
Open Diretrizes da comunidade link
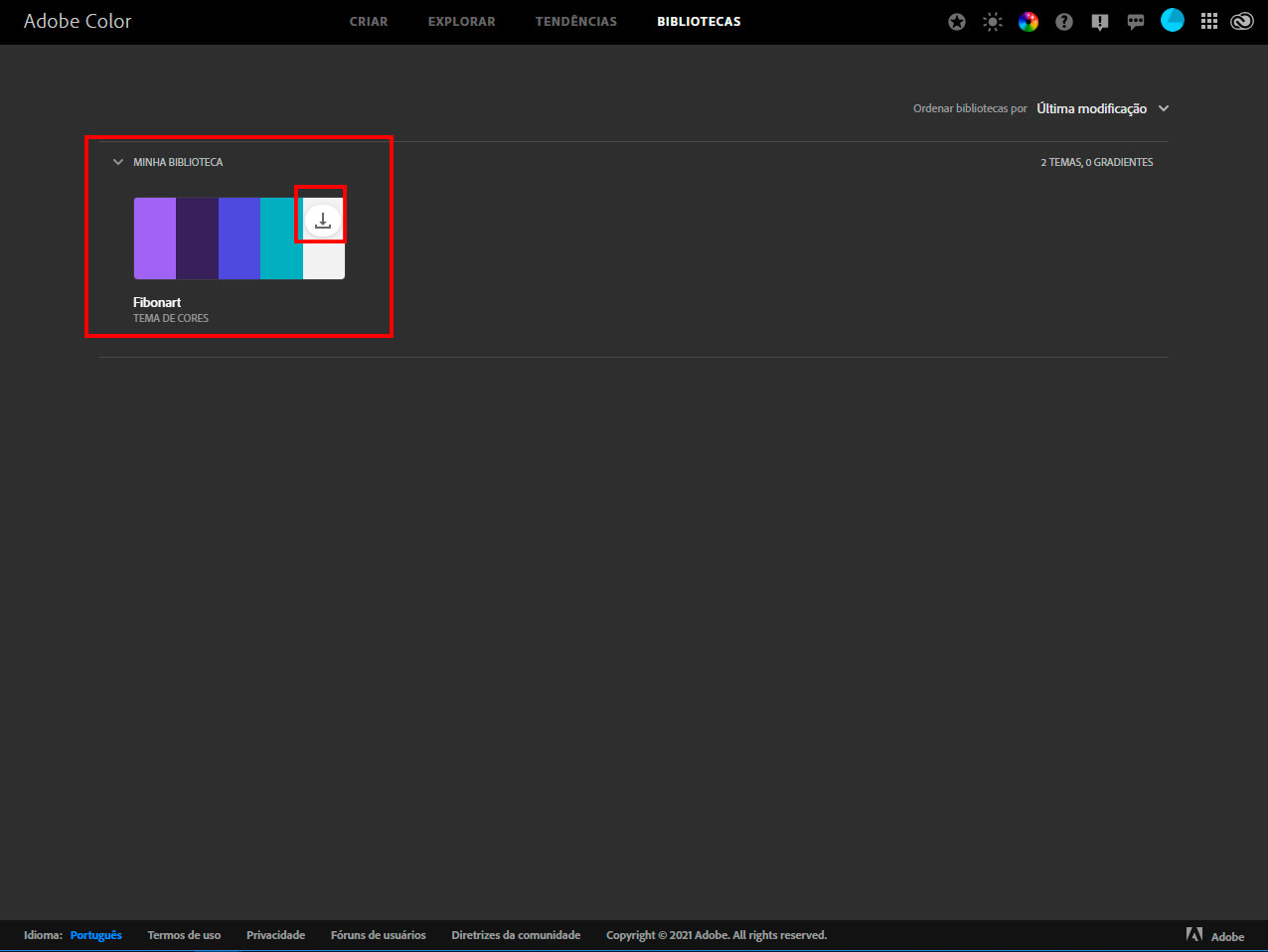(516, 935)
